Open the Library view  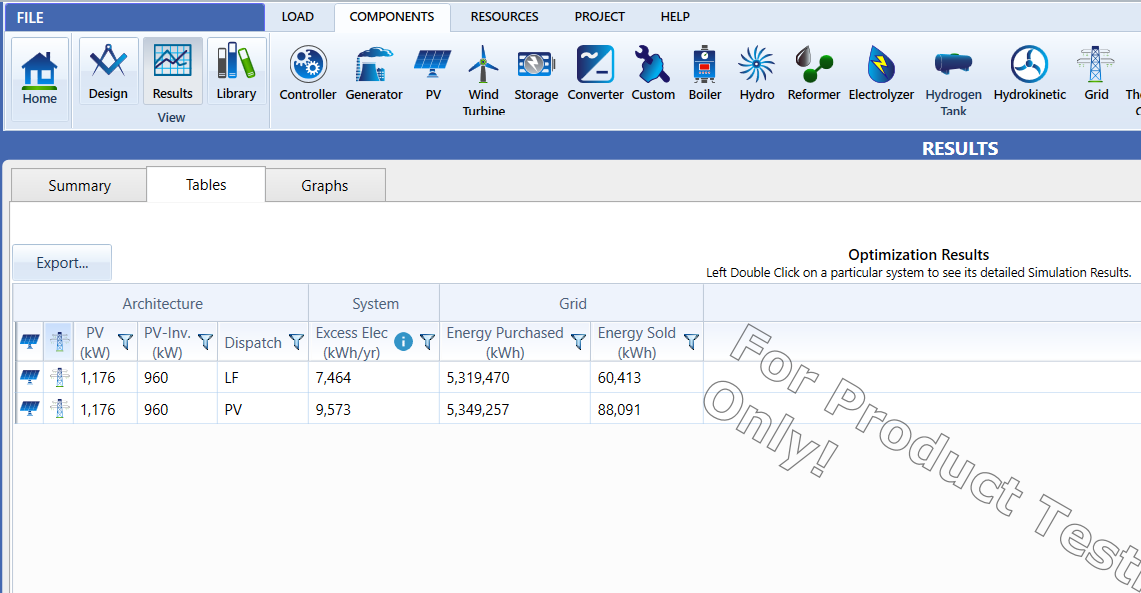[236, 72]
